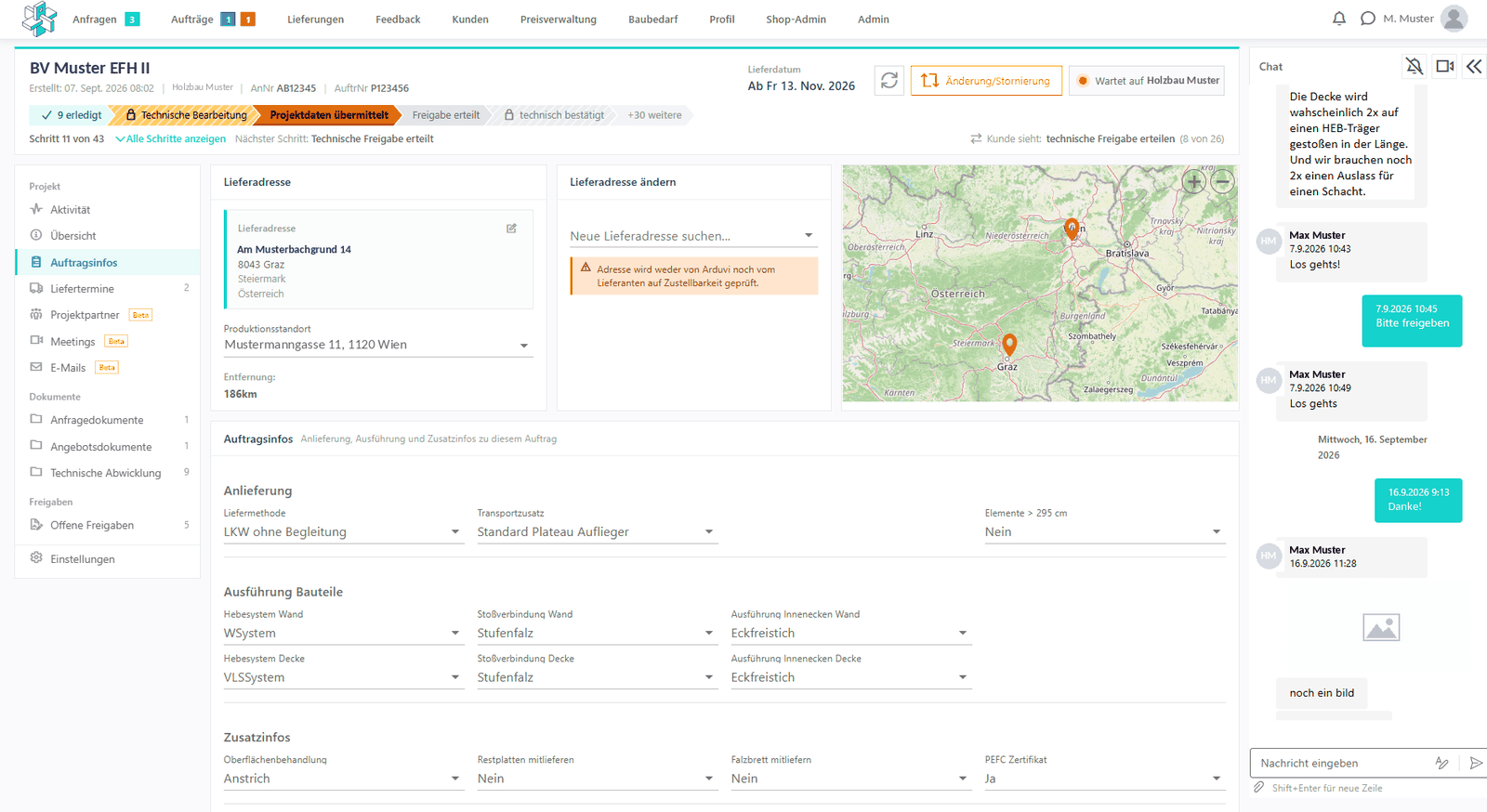
Task: Open the Neue Lieferadresse suchen dropdown
Action: point(693,236)
